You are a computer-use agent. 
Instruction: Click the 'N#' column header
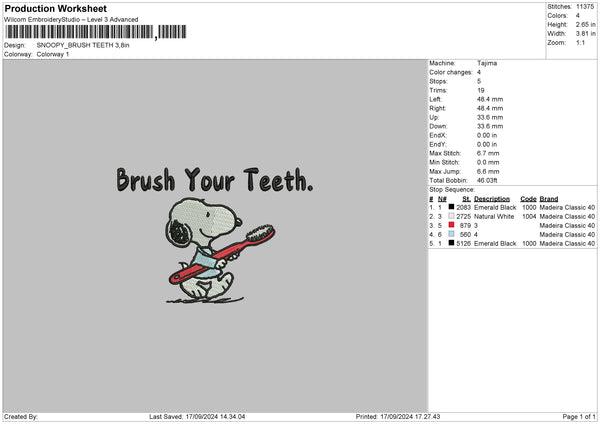[442, 199]
